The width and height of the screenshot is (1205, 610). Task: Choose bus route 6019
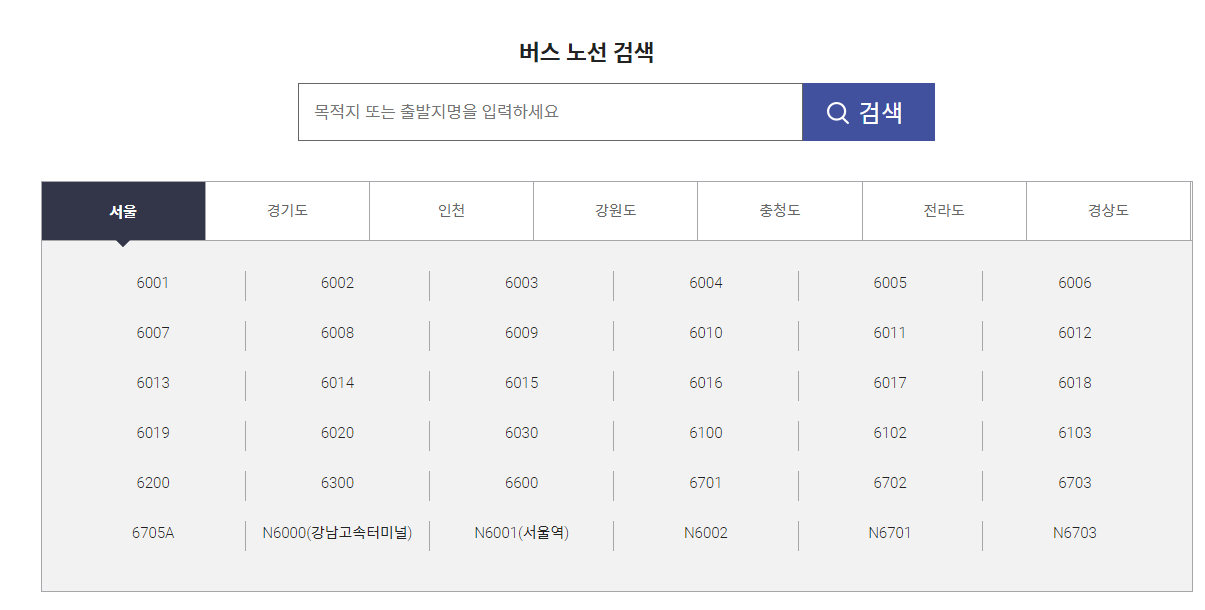pos(153,433)
